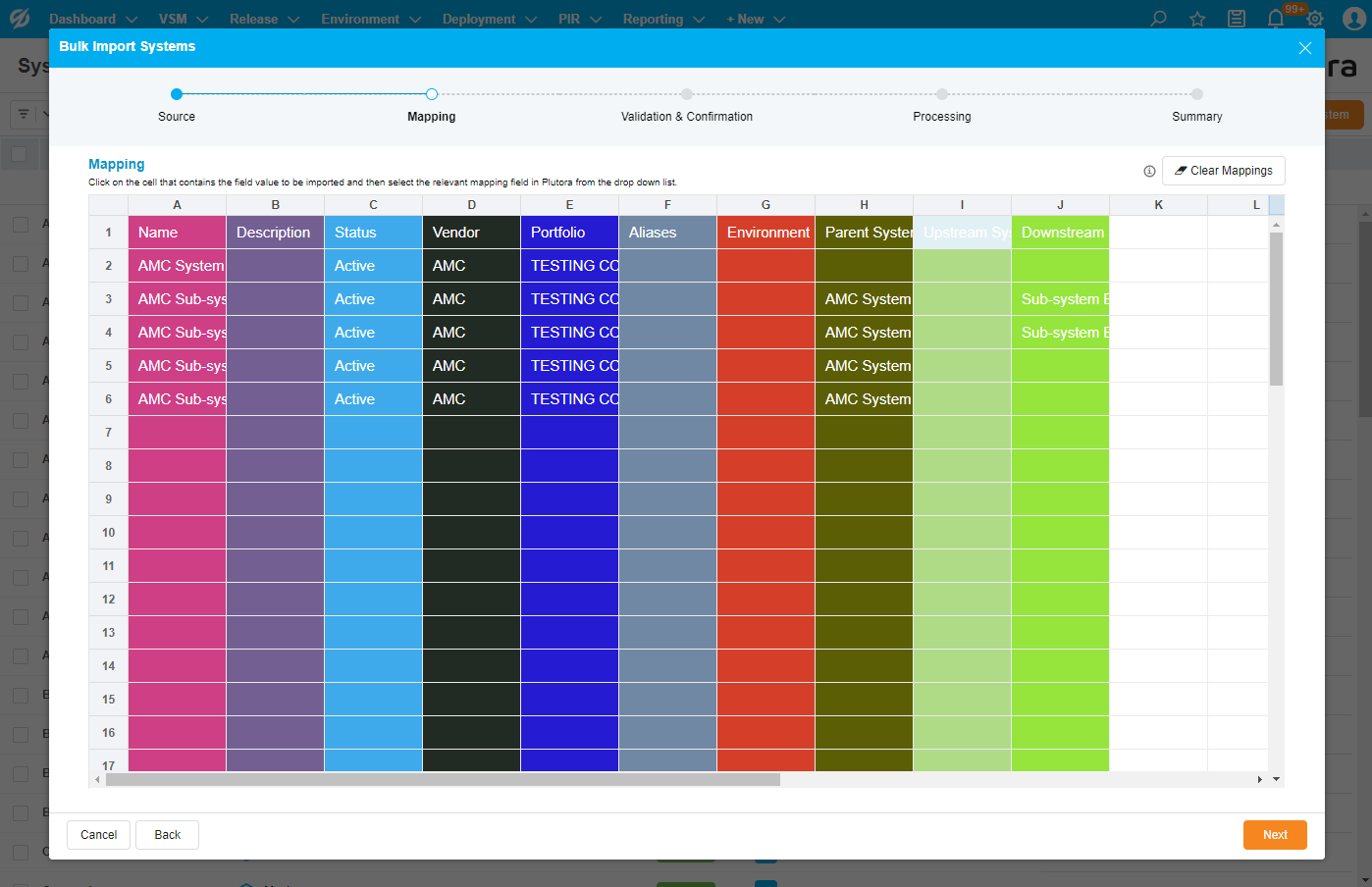Image resolution: width=1372 pixels, height=887 pixels.
Task: Open the clipboard notes icon in header
Action: tap(1237, 19)
